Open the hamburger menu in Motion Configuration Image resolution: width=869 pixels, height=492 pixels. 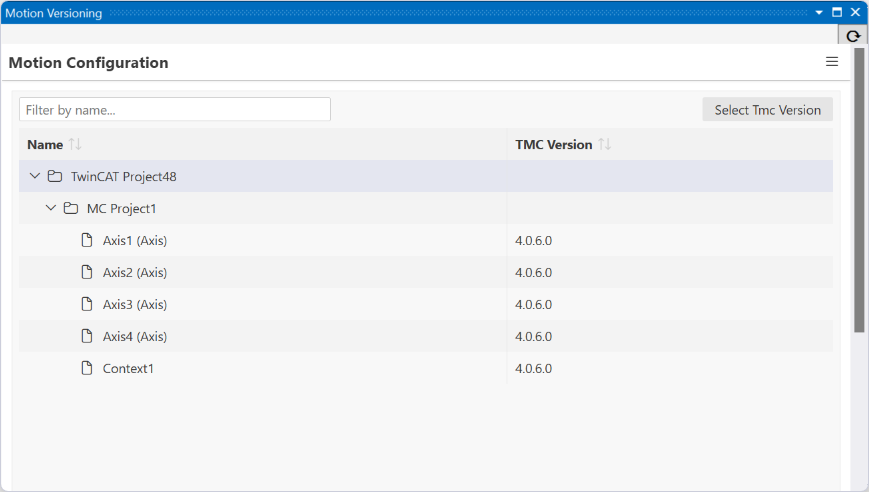pos(831,62)
